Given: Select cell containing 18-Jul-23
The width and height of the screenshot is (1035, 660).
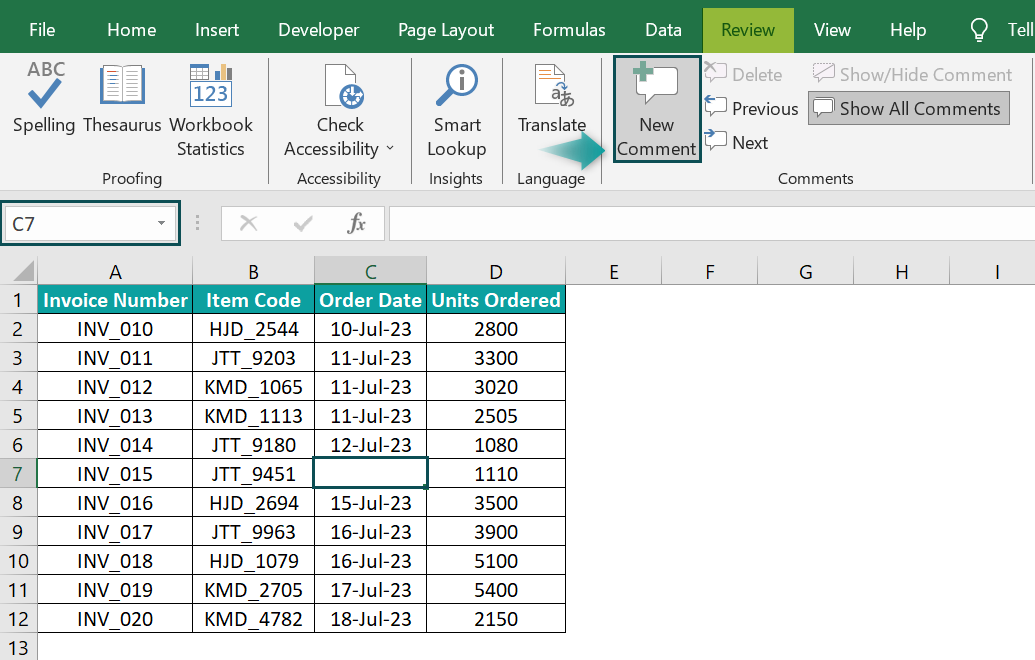Looking at the screenshot, I should 370,619.
